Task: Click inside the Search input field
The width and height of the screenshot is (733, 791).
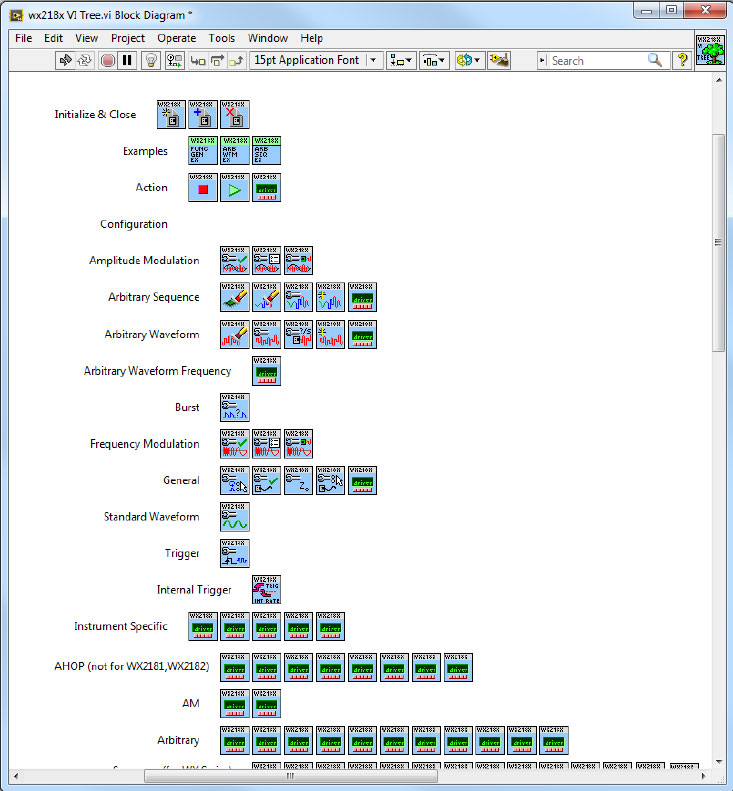Action: [x=596, y=60]
